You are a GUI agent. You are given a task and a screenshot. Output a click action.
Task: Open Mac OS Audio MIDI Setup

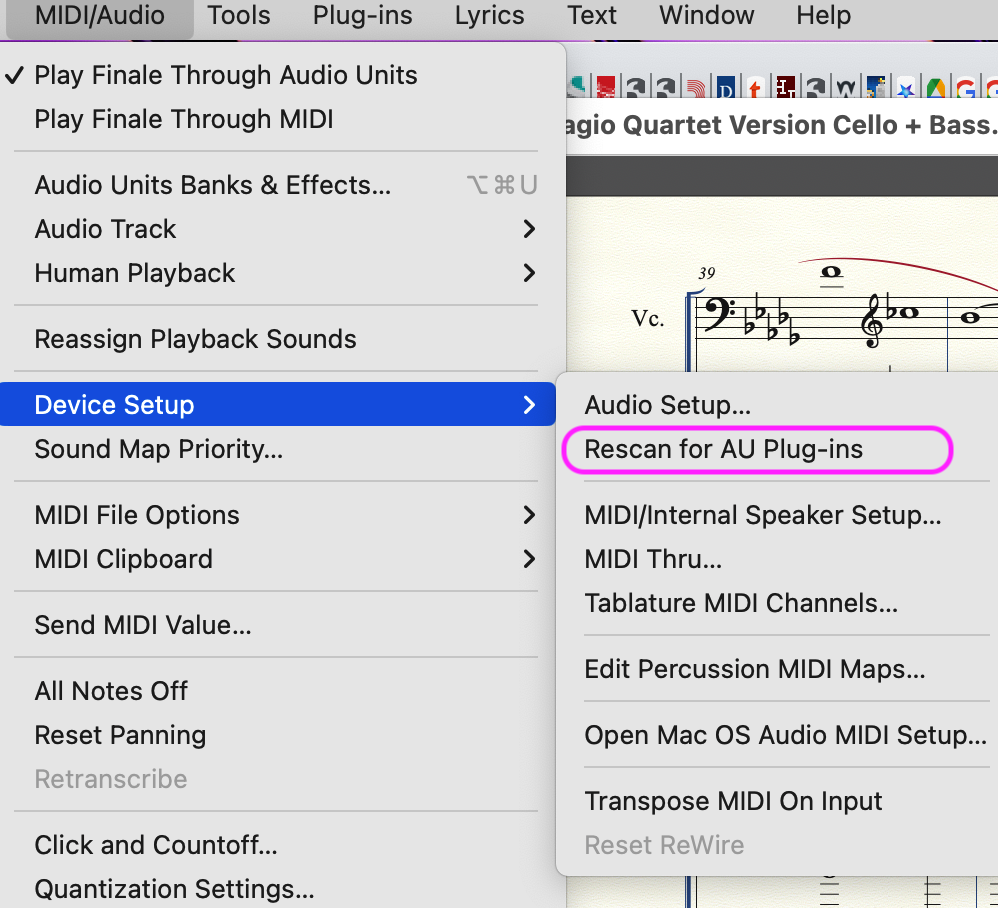click(x=785, y=735)
